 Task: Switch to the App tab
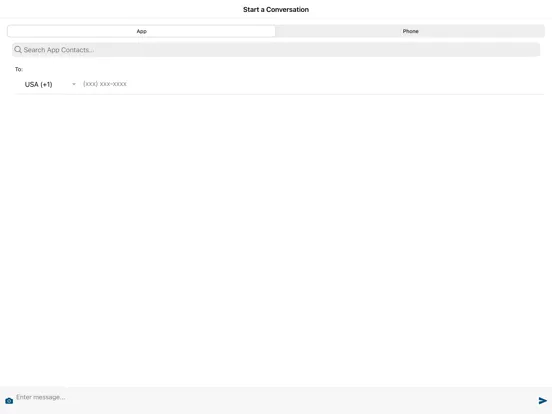pyautogui.click(x=141, y=31)
